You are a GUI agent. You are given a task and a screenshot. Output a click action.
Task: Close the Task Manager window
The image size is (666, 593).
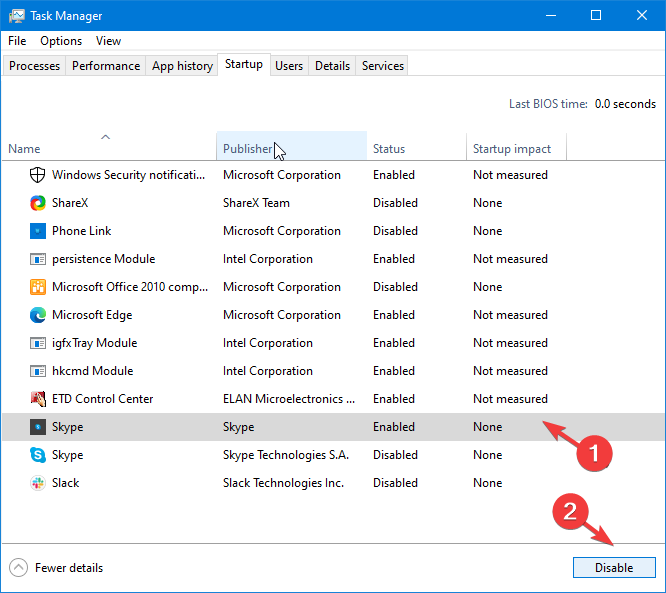642,15
